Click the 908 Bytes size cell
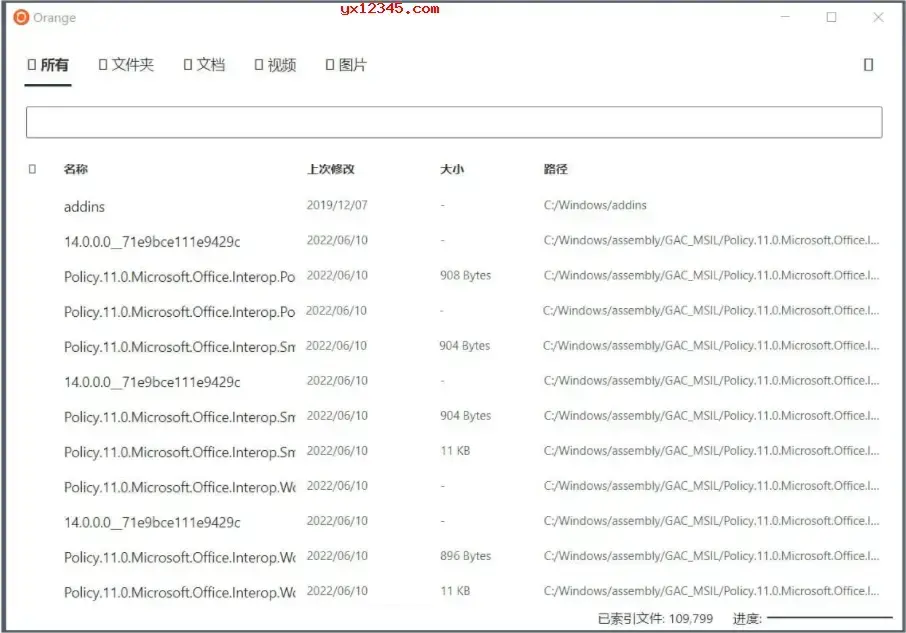906x633 pixels. [x=465, y=275]
